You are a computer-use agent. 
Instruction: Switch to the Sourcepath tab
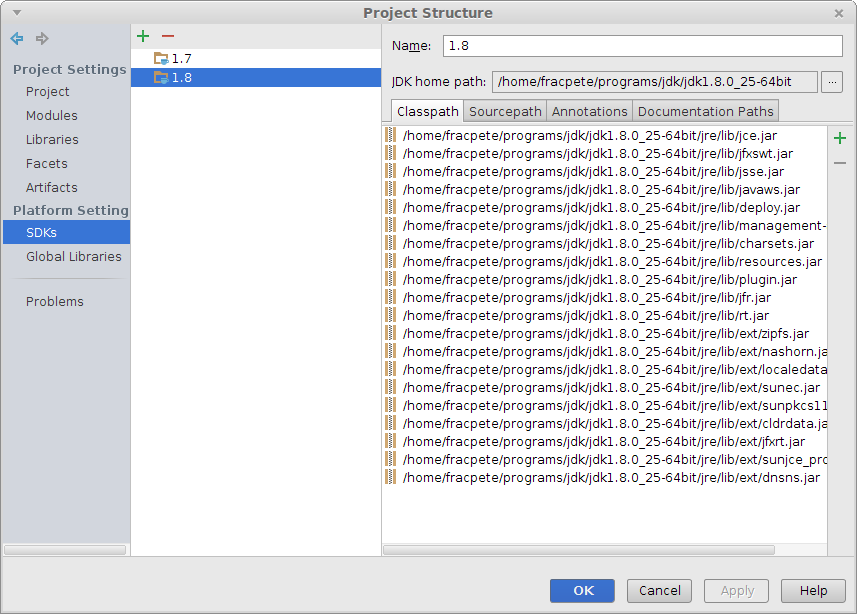coord(505,111)
